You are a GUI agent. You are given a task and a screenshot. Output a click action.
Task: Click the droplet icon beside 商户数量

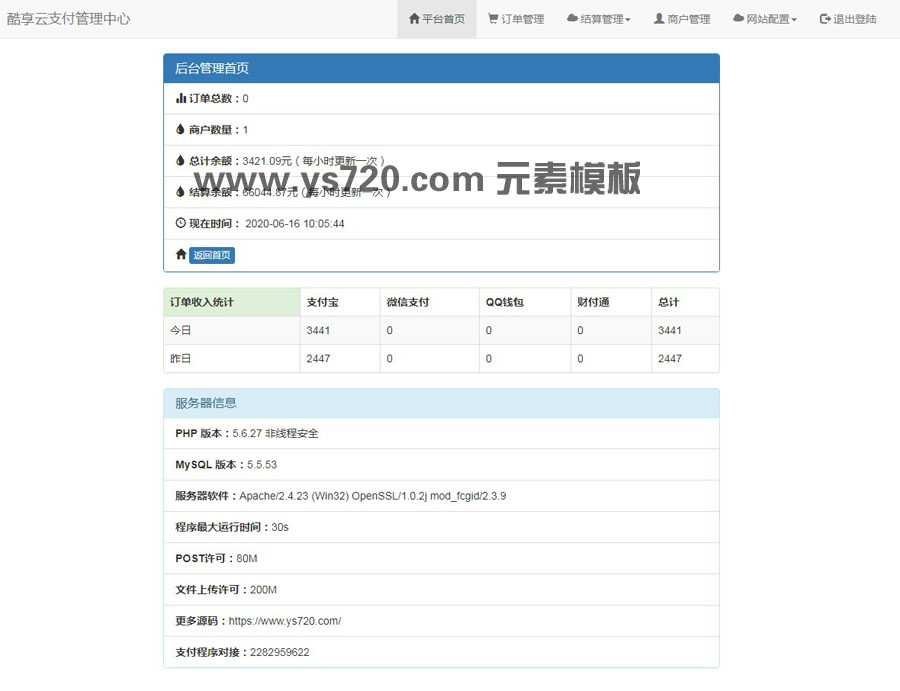click(x=180, y=129)
